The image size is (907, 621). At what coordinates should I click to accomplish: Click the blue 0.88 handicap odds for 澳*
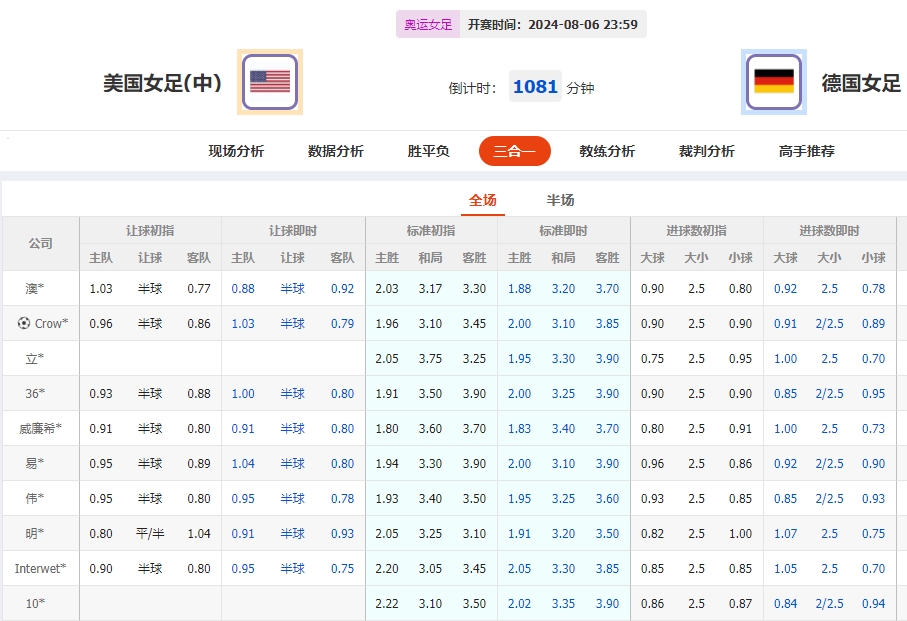tap(243, 288)
